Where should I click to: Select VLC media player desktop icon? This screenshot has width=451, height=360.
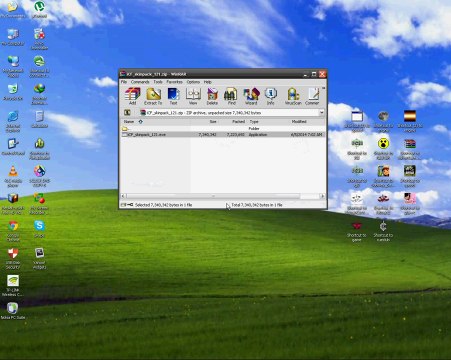pyautogui.click(x=13, y=176)
